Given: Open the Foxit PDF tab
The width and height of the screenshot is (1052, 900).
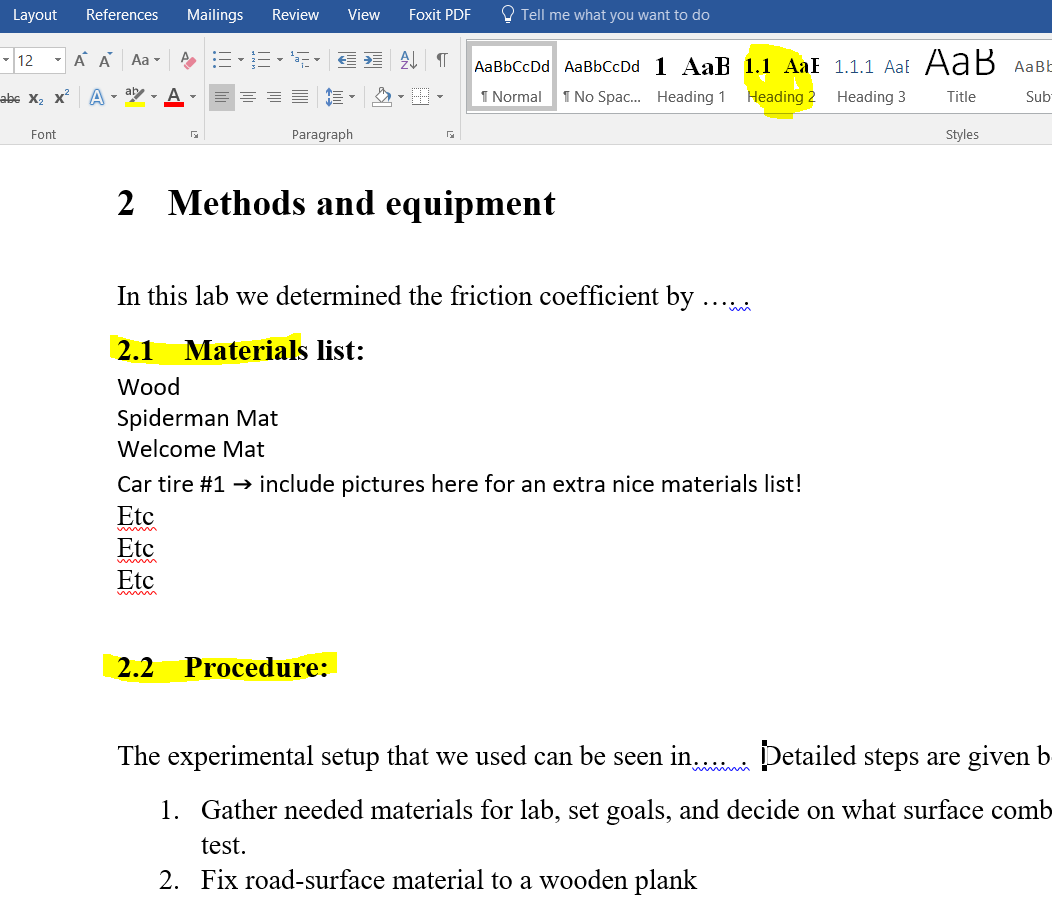Looking at the screenshot, I should [x=440, y=15].
